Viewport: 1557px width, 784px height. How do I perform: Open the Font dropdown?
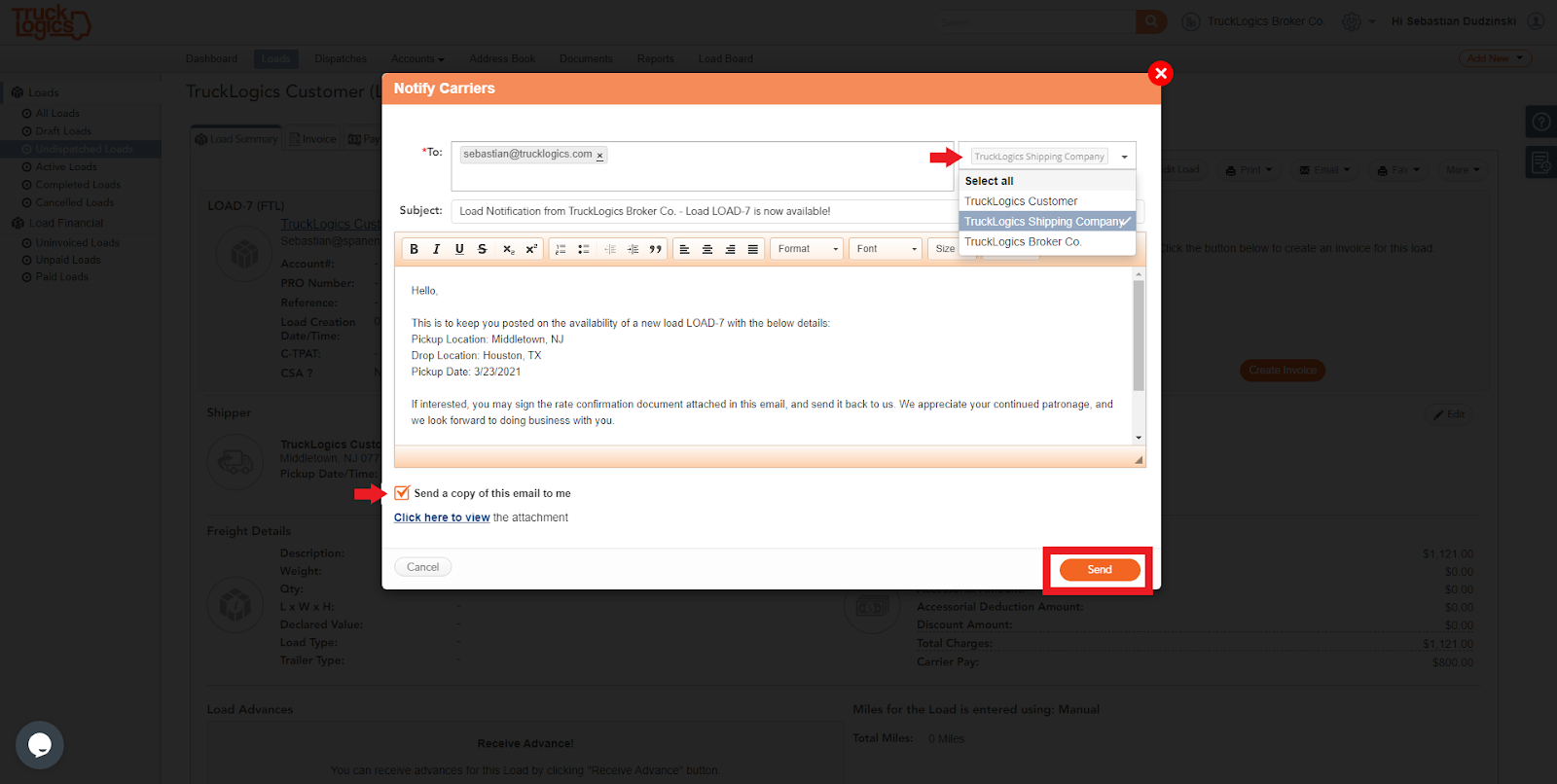tap(886, 249)
